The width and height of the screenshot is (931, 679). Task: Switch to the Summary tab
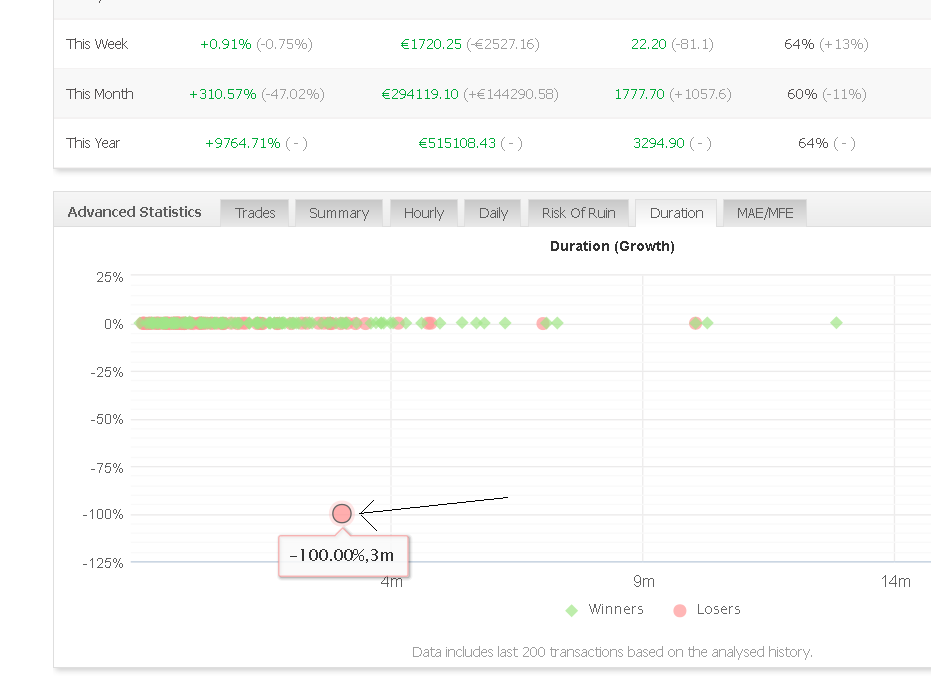(x=339, y=213)
